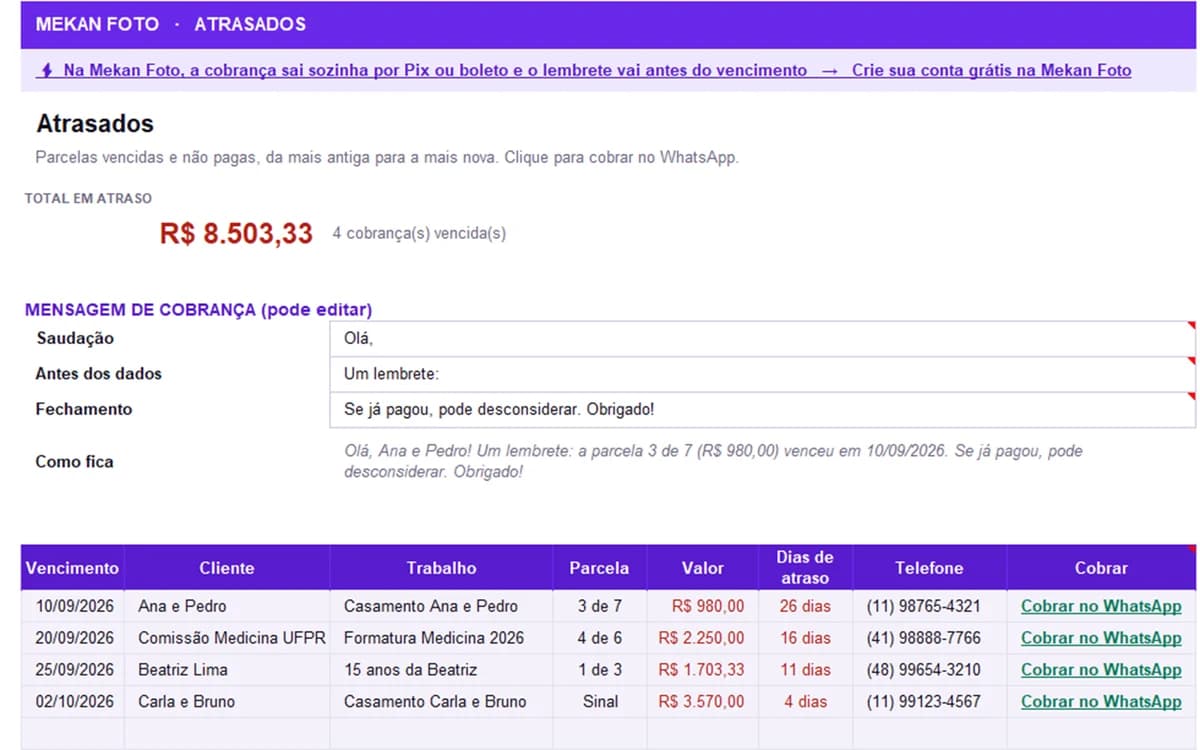The image size is (1200, 750).
Task: Select the Telefone column header
Action: (929, 568)
